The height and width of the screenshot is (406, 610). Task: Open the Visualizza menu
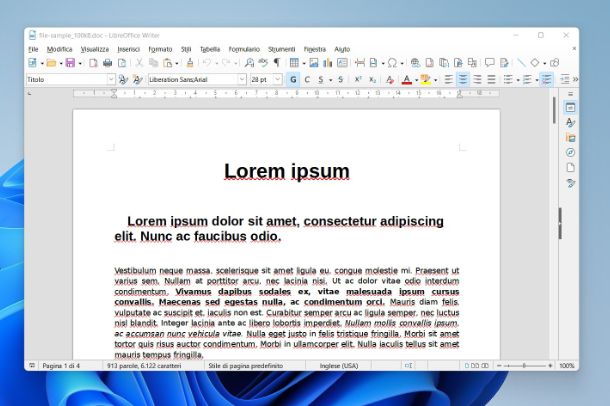pos(95,49)
